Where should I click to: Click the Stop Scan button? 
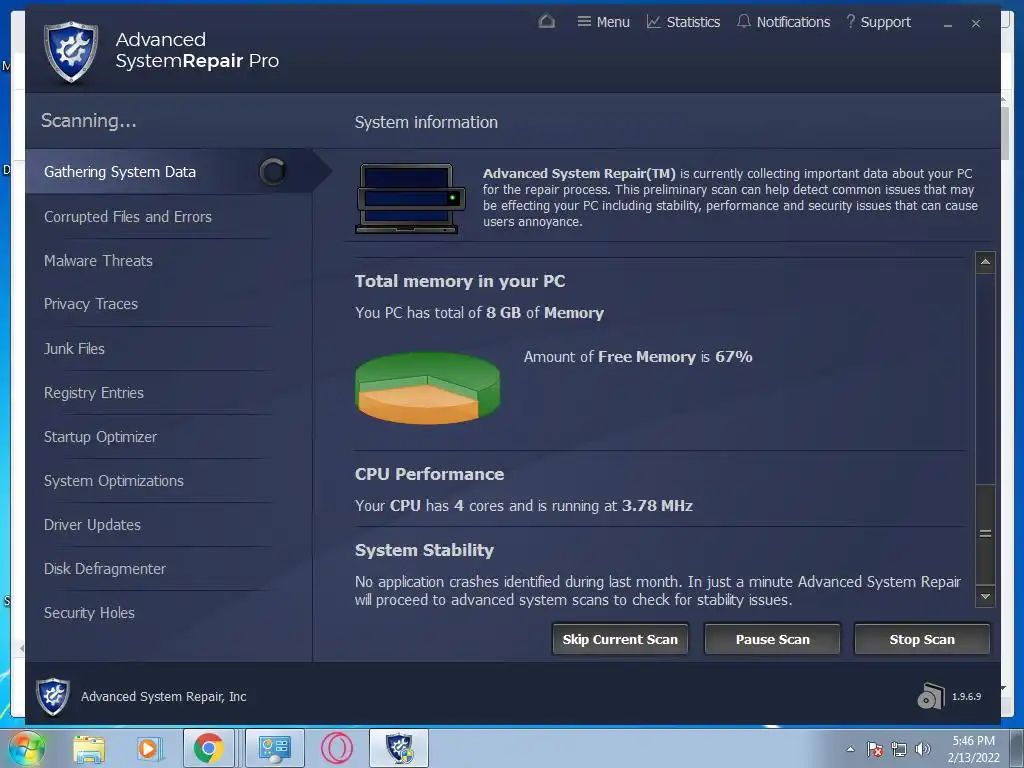(x=921, y=639)
